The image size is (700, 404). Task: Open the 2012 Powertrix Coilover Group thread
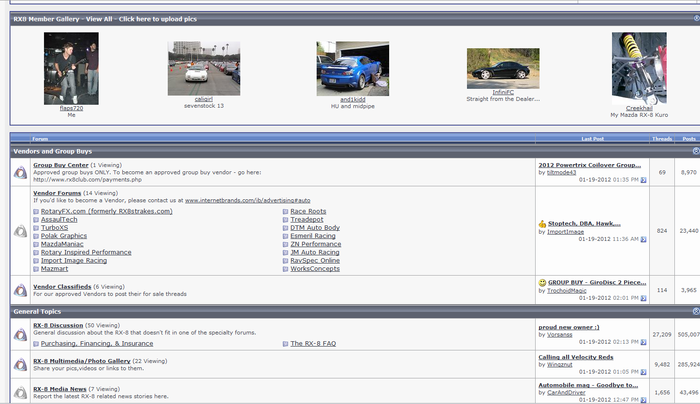click(x=590, y=165)
